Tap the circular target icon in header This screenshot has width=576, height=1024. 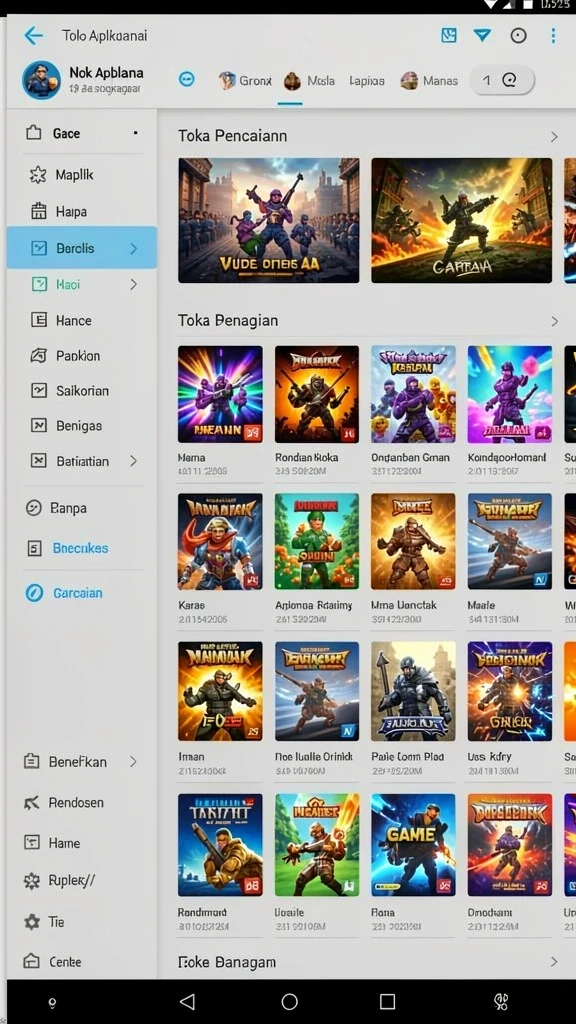[x=519, y=35]
